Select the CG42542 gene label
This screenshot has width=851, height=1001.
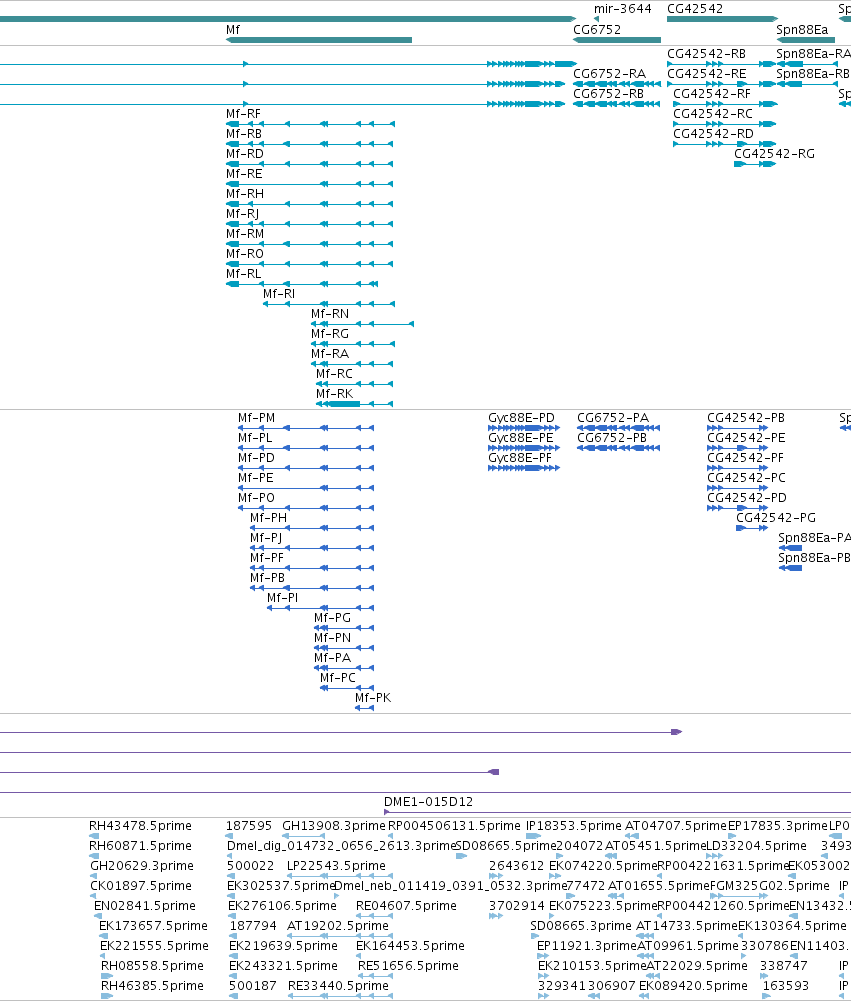(695, 9)
